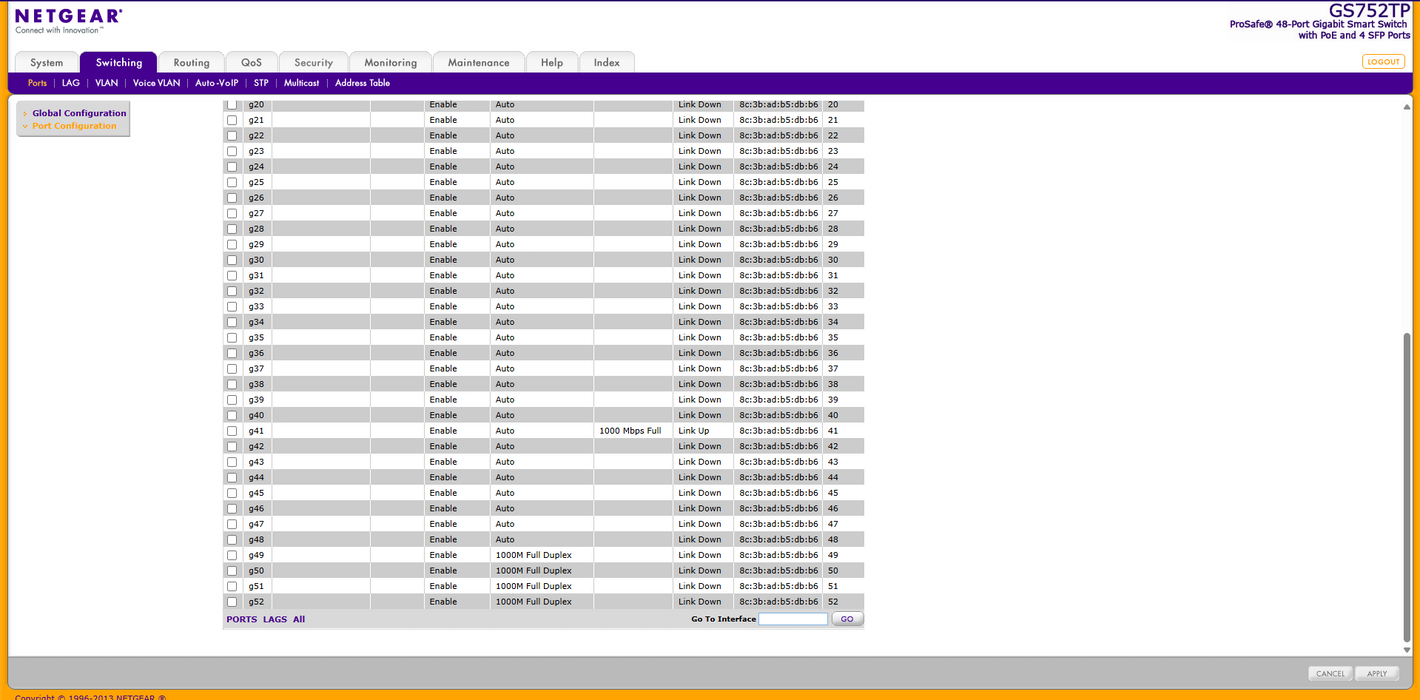This screenshot has width=1420, height=700.
Task: Select port g49 checkbox
Action: (232, 555)
